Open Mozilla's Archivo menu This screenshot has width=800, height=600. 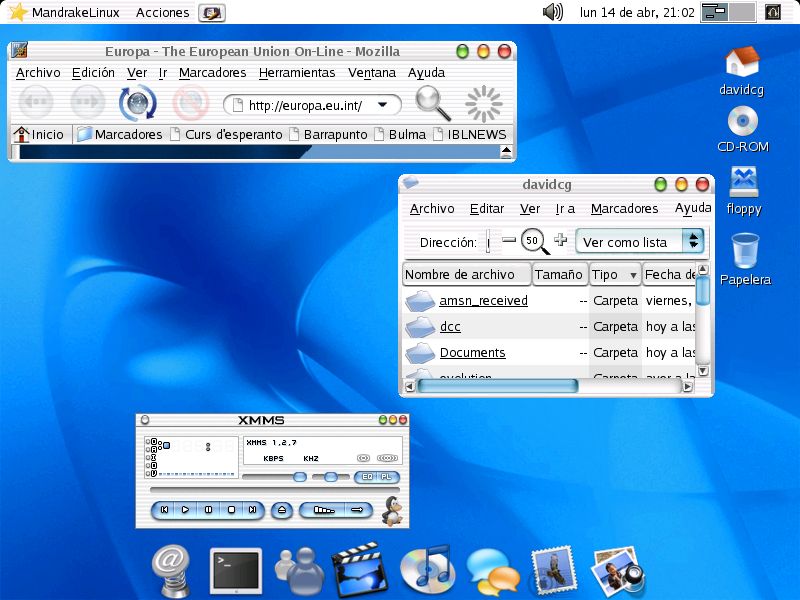(38, 73)
